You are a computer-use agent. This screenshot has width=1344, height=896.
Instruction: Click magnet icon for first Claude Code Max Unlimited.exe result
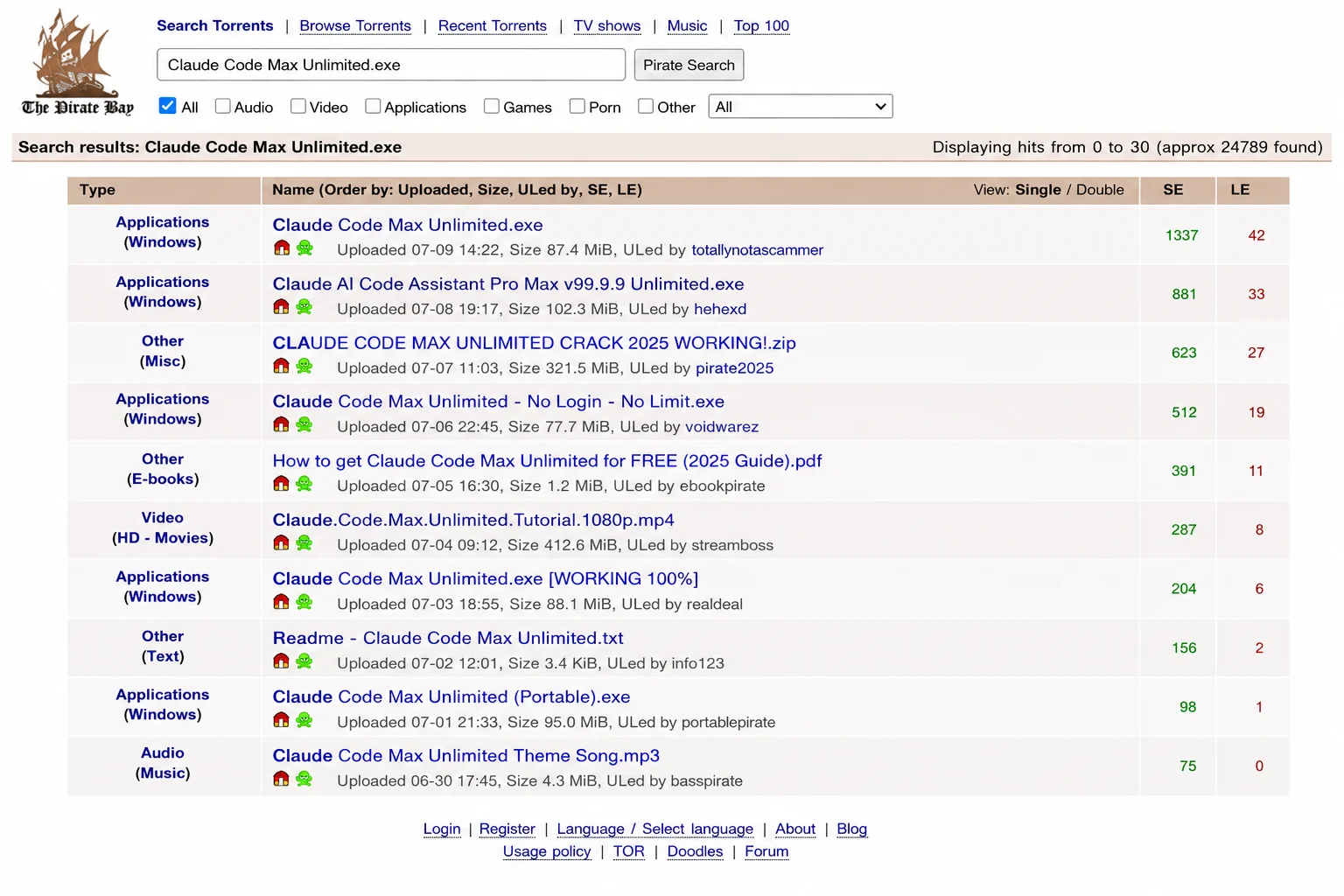click(282, 248)
